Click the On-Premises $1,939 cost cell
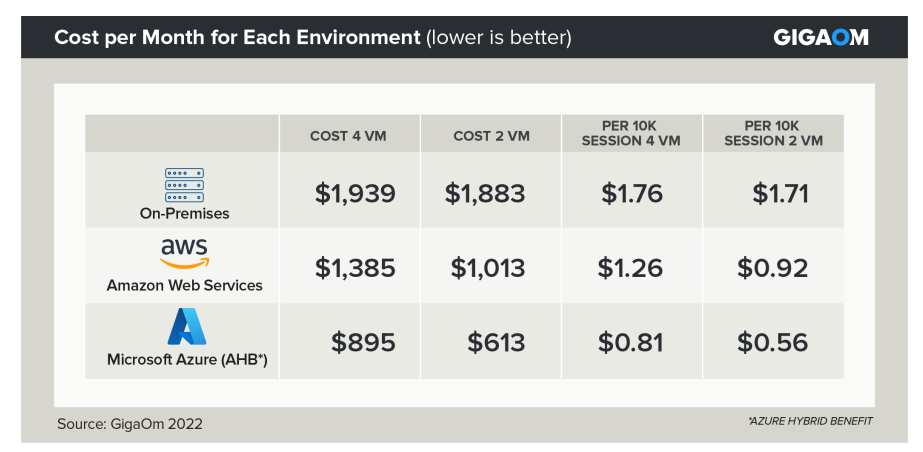This screenshot has width=923, height=452. pyautogui.click(x=355, y=194)
